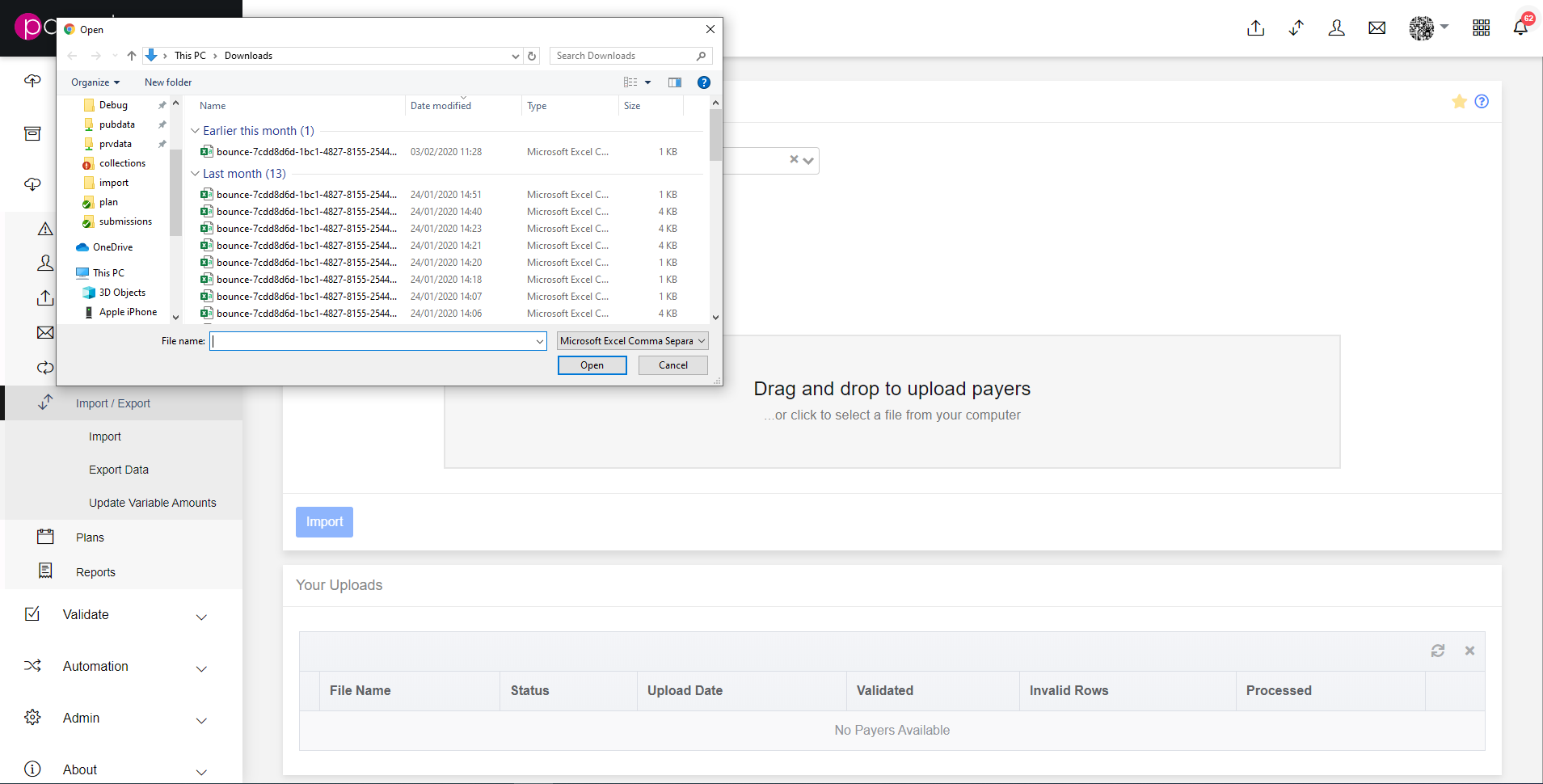Click the account avatar in header

coord(1421,28)
